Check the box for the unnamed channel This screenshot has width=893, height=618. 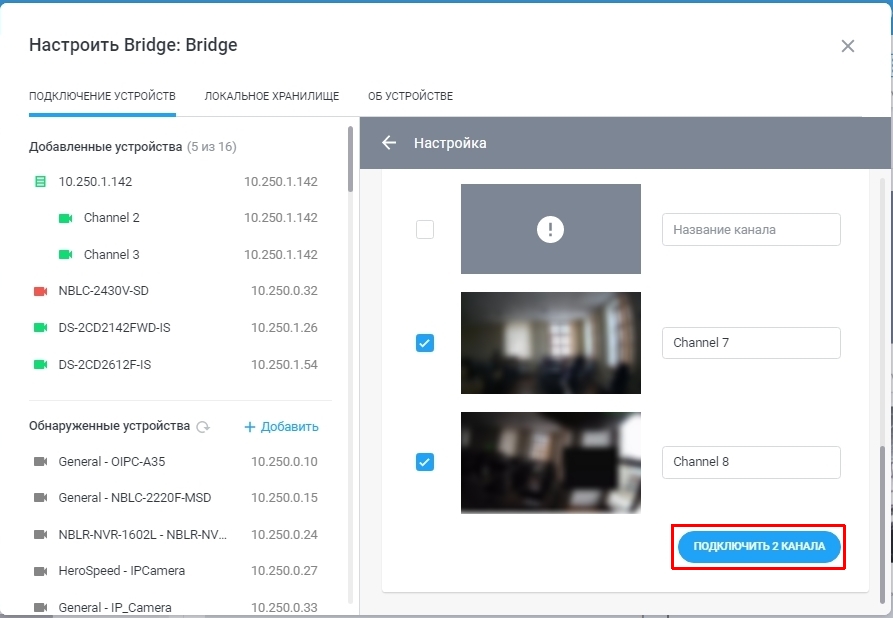(425, 230)
